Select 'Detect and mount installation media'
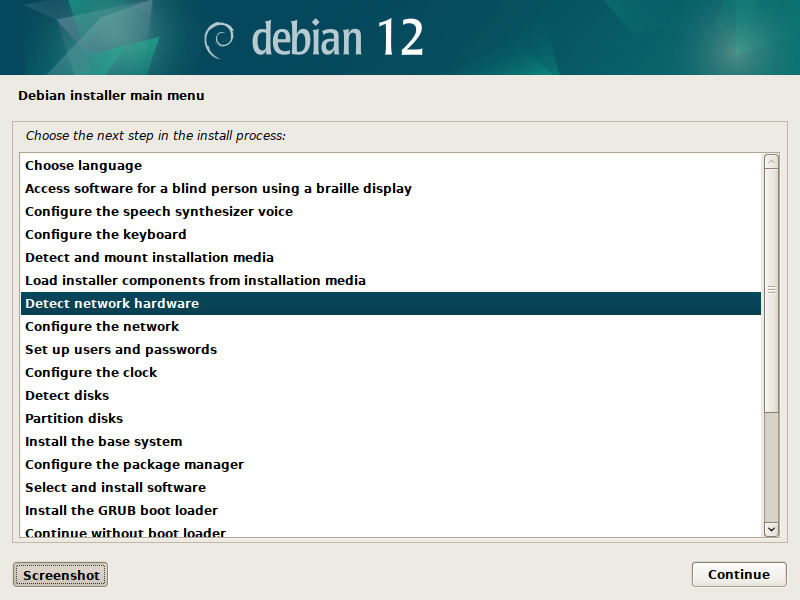This screenshot has width=800, height=600. [x=391, y=257]
